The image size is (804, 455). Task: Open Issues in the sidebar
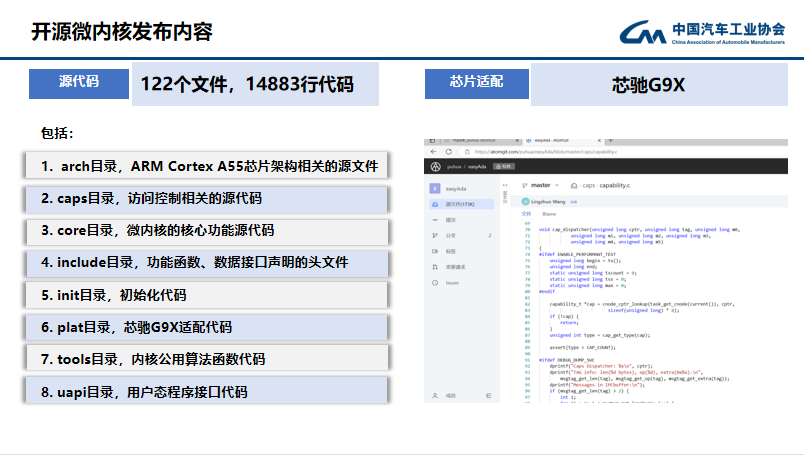tap(452, 283)
